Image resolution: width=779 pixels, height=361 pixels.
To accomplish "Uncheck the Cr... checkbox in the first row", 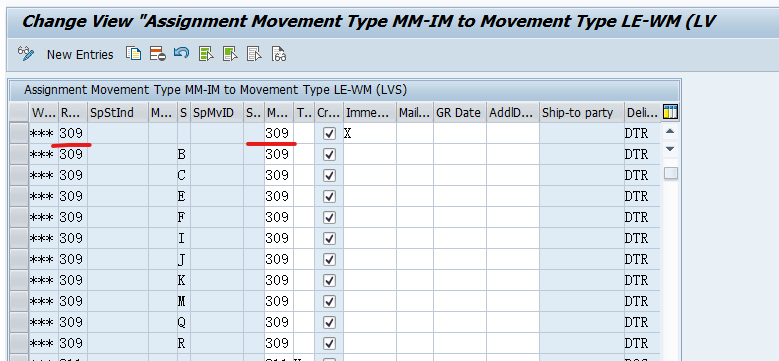I will [329, 134].
